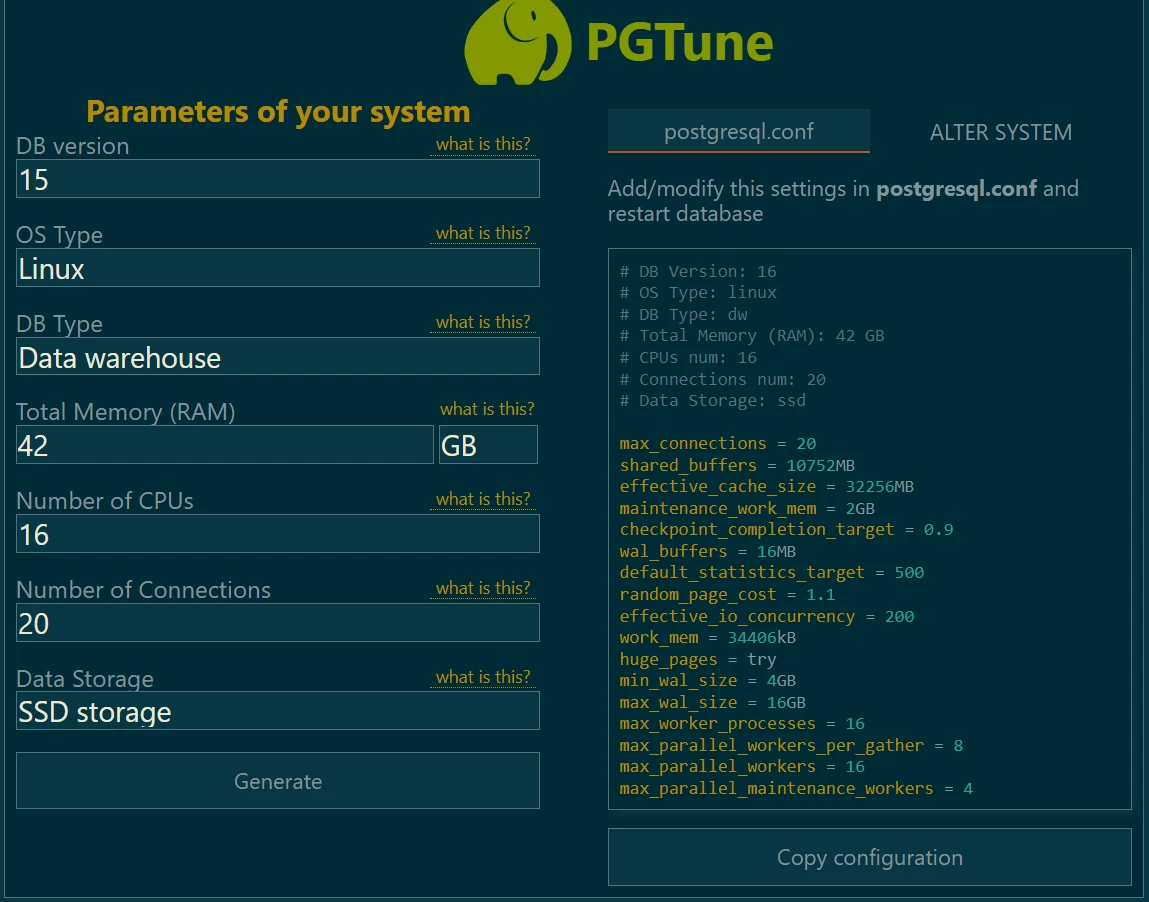Expand the Data Storage SSD storage dropdown
The image size is (1149, 902).
click(x=278, y=711)
